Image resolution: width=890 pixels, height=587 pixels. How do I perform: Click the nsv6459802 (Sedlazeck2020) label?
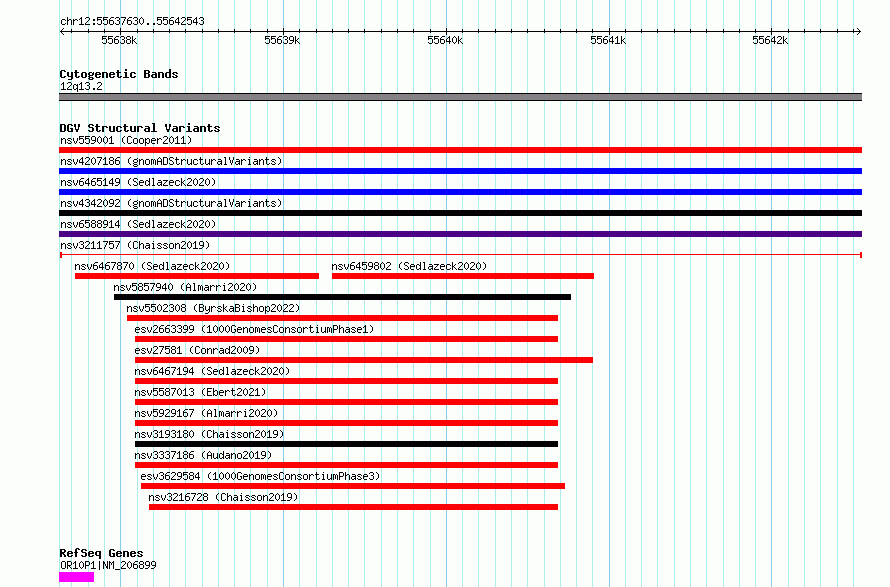409,266
